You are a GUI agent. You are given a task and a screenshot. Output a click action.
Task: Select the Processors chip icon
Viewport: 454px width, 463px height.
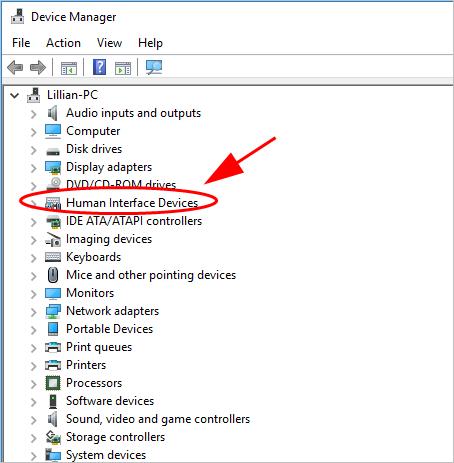coord(53,383)
